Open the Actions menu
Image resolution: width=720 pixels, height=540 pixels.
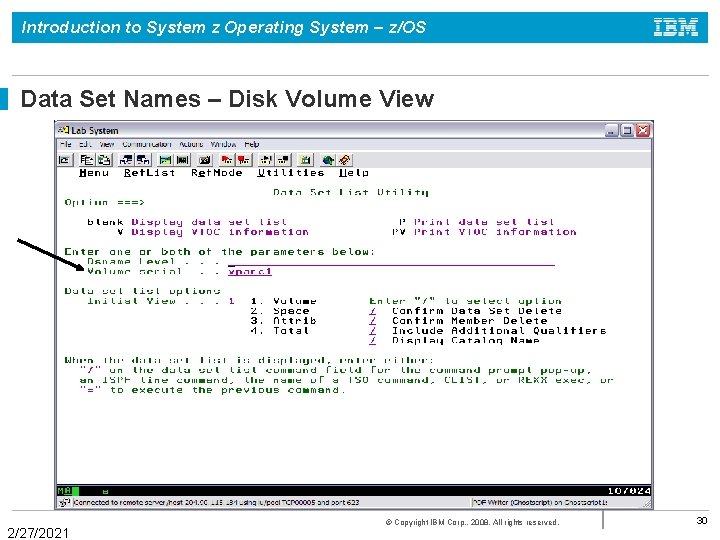[191, 144]
